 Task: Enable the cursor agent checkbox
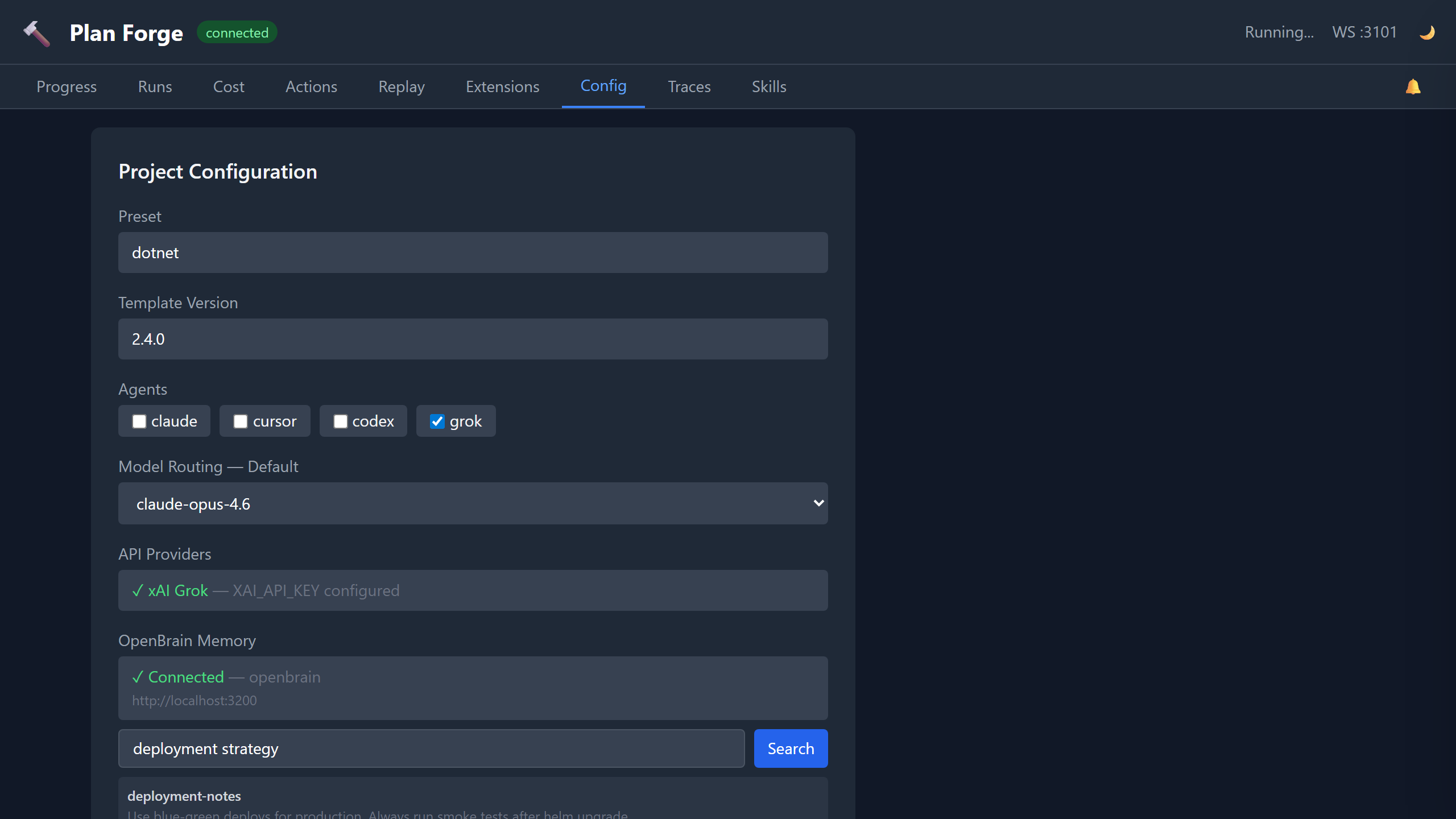(240, 421)
